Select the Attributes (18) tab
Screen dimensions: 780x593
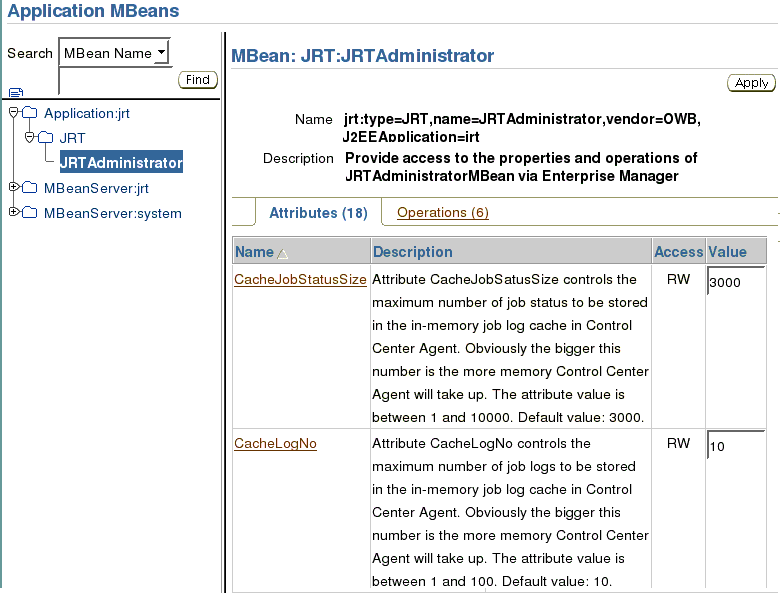tap(318, 212)
